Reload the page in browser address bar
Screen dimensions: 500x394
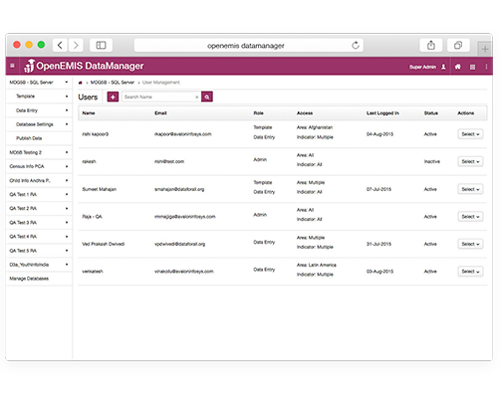[356, 45]
